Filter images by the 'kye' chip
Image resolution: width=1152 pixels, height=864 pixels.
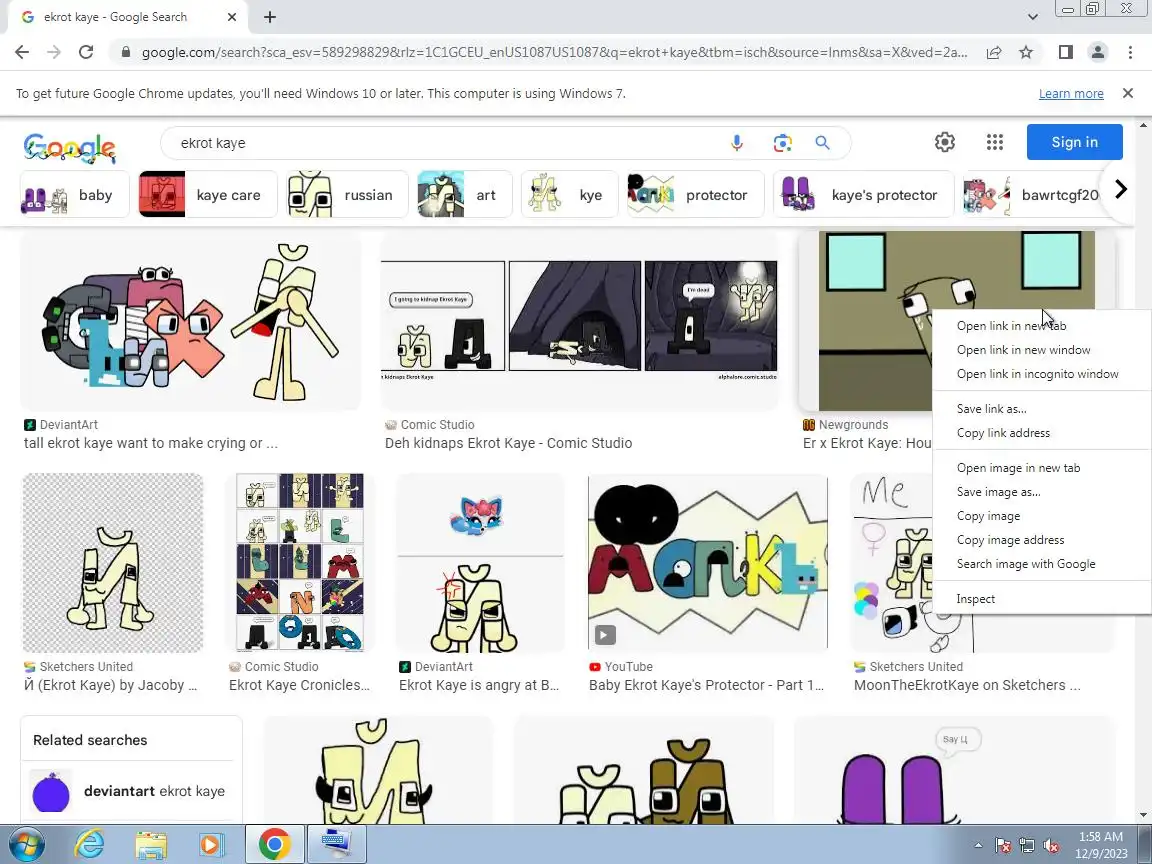569,195
